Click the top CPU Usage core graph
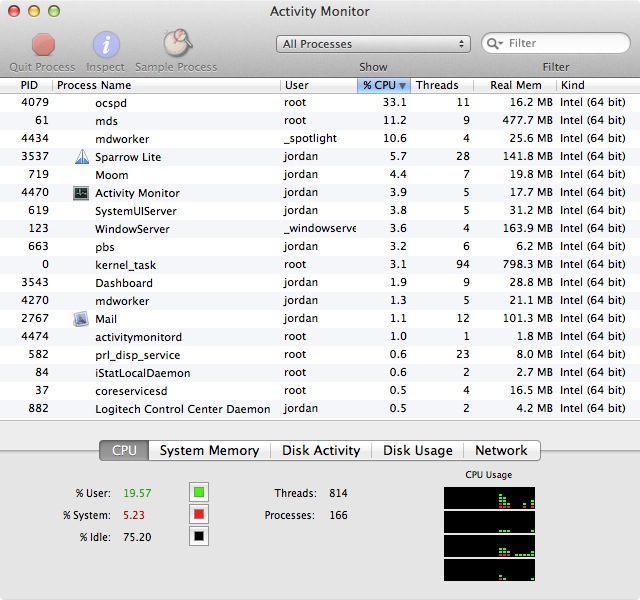 [x=489, y=498]
